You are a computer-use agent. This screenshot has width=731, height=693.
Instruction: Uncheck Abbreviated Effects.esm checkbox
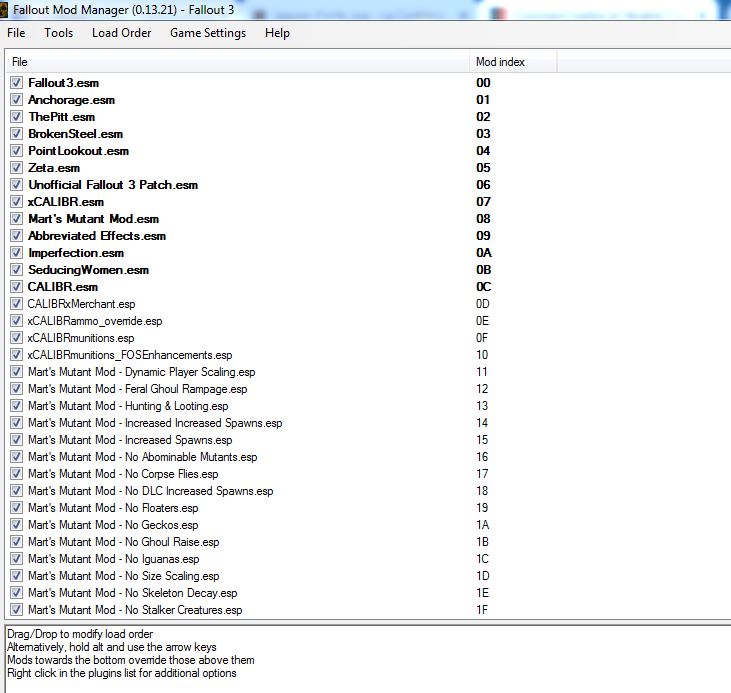[16, 236]
